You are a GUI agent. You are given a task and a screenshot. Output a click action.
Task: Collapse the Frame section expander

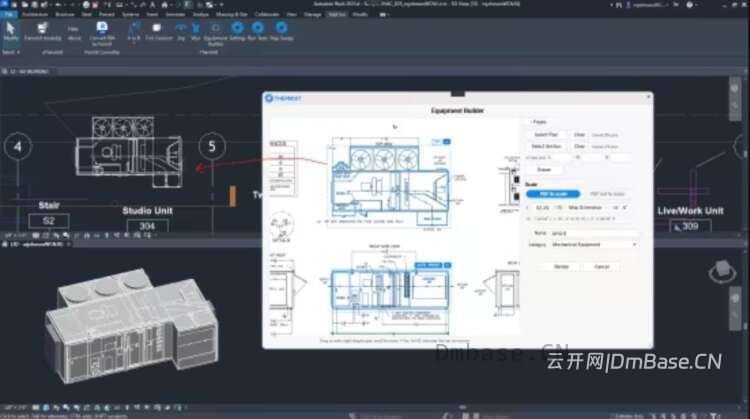click(530, 122)
